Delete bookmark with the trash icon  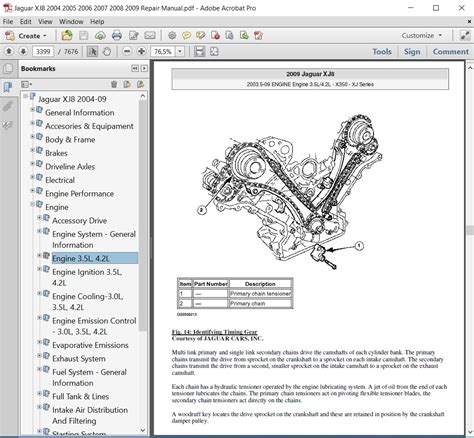click(114, 84)
